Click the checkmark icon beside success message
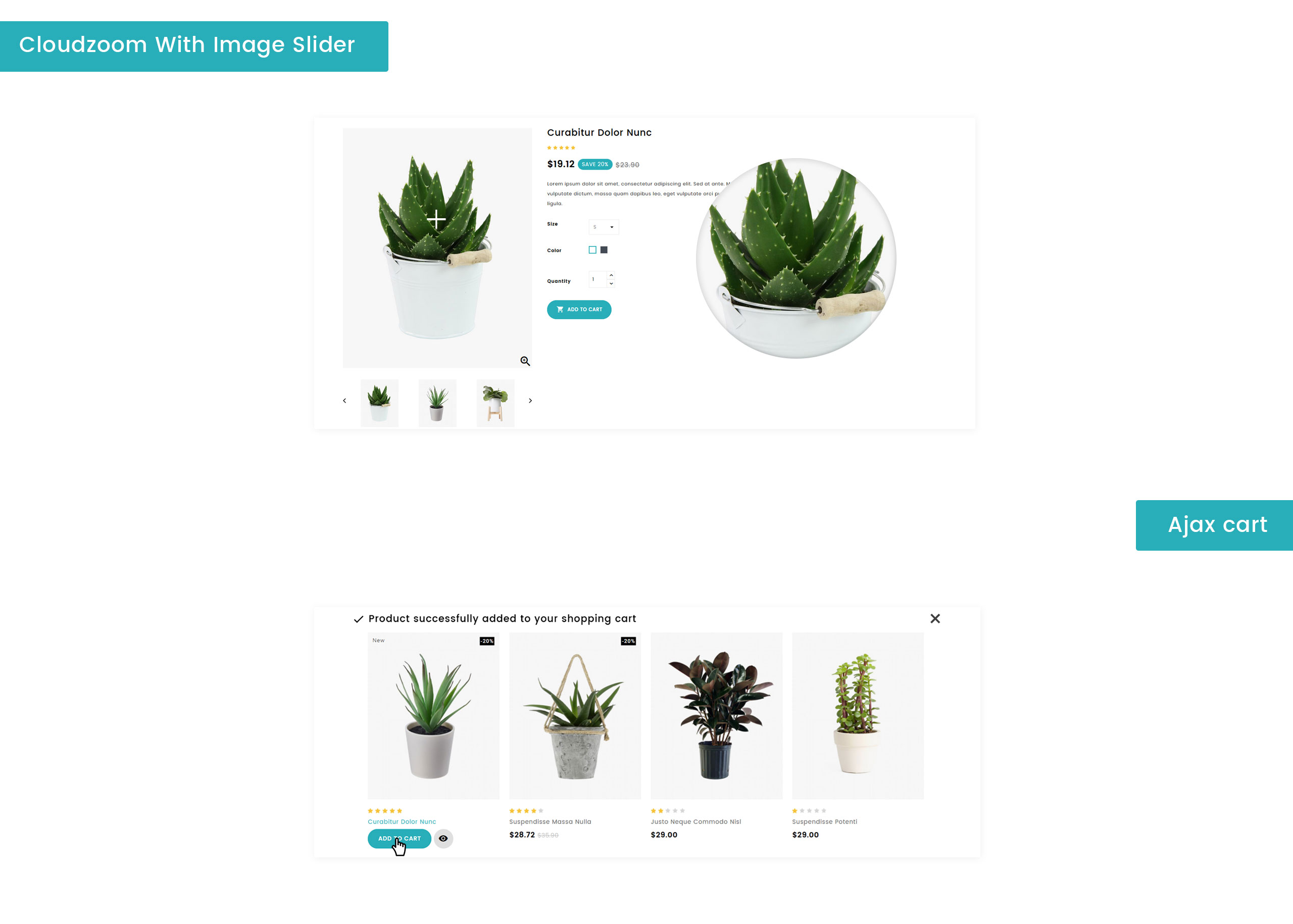 point(359,619)
